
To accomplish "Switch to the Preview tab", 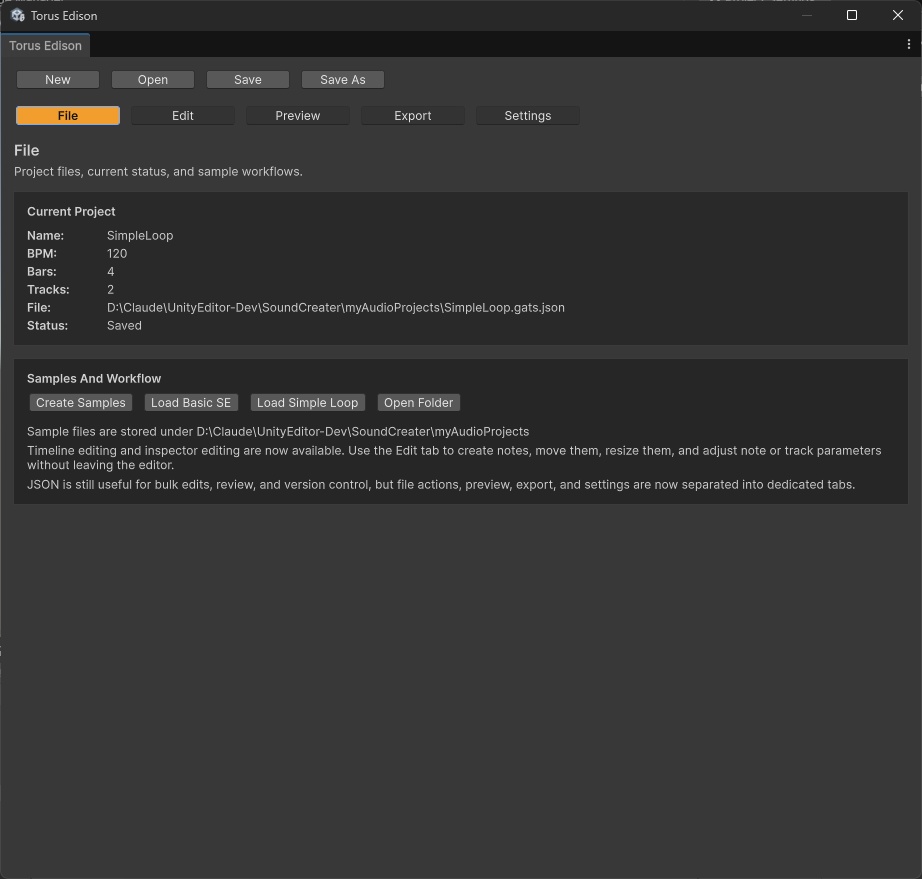I will click(x=298, y=116).
